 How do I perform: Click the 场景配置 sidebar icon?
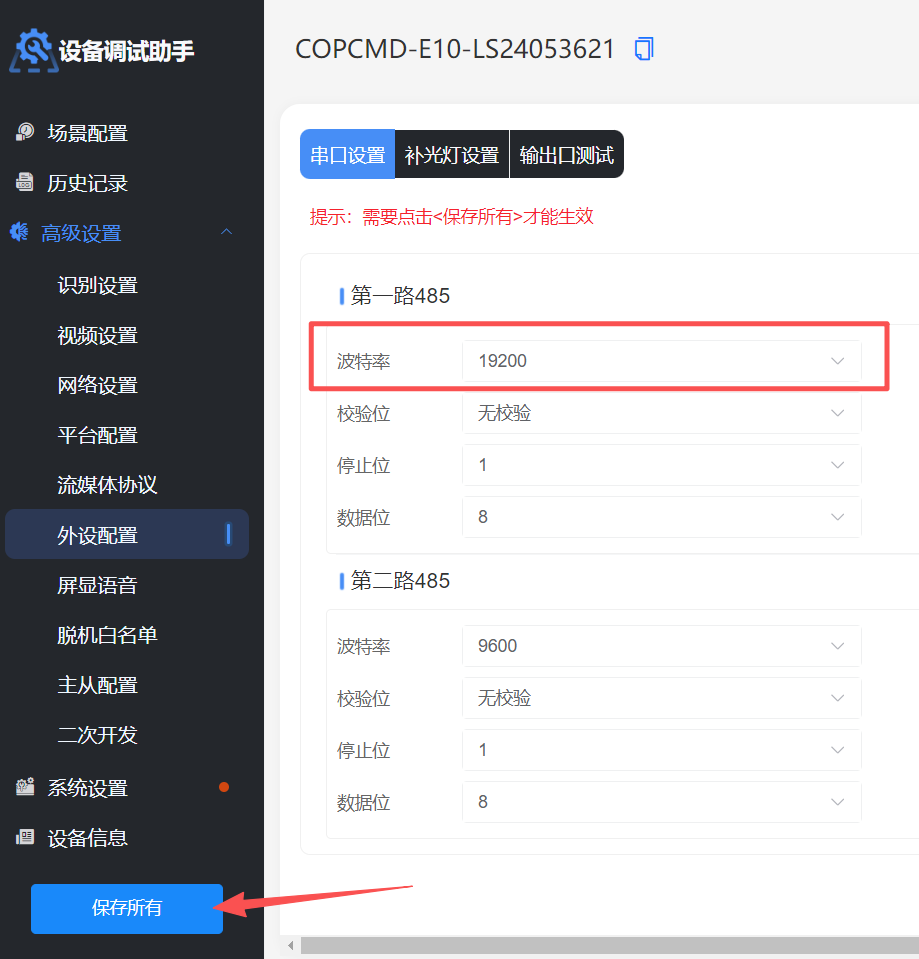point(25,133)
